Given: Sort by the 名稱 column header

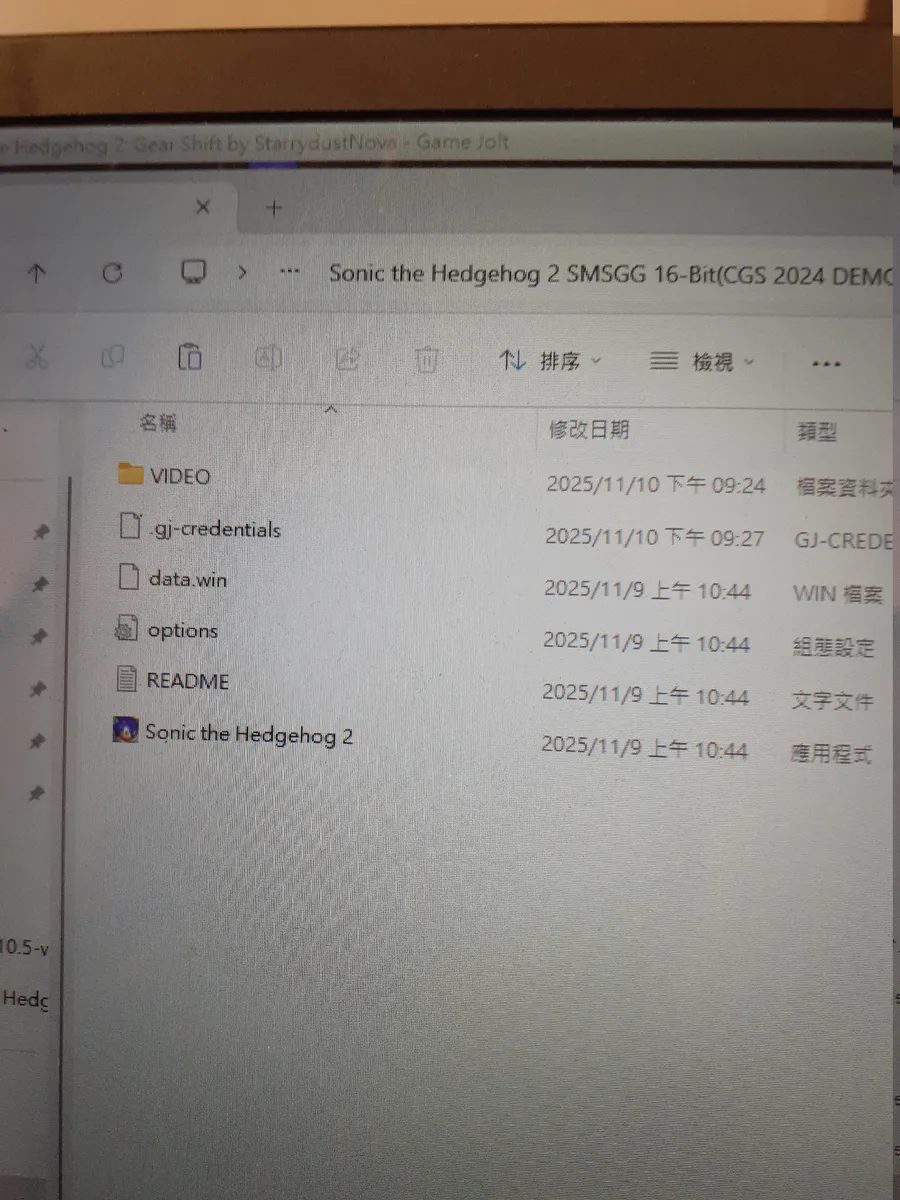Looking at the screenshot, I should pyautogui.click(x=158, y=423).
